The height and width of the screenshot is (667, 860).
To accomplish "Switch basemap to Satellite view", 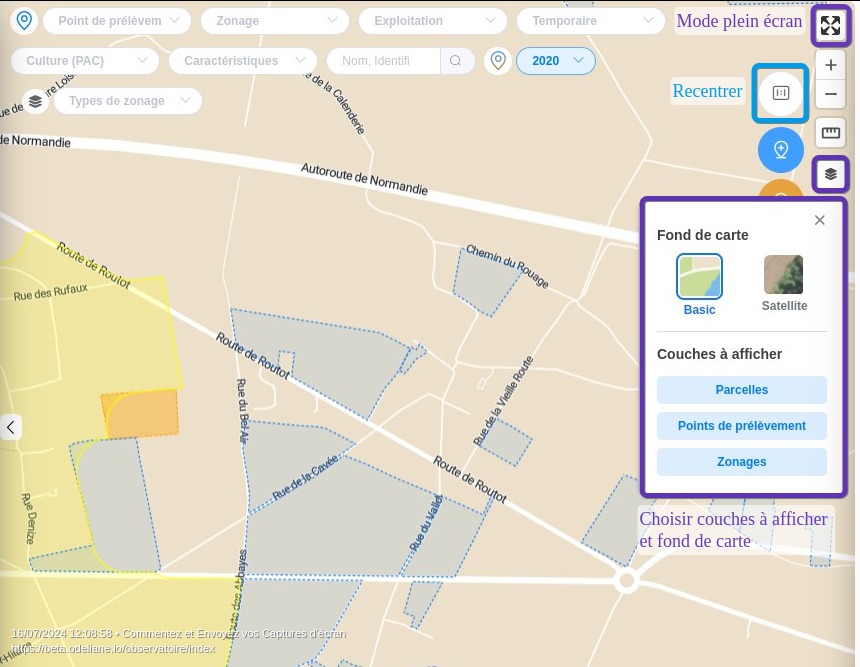I will 783,274.
